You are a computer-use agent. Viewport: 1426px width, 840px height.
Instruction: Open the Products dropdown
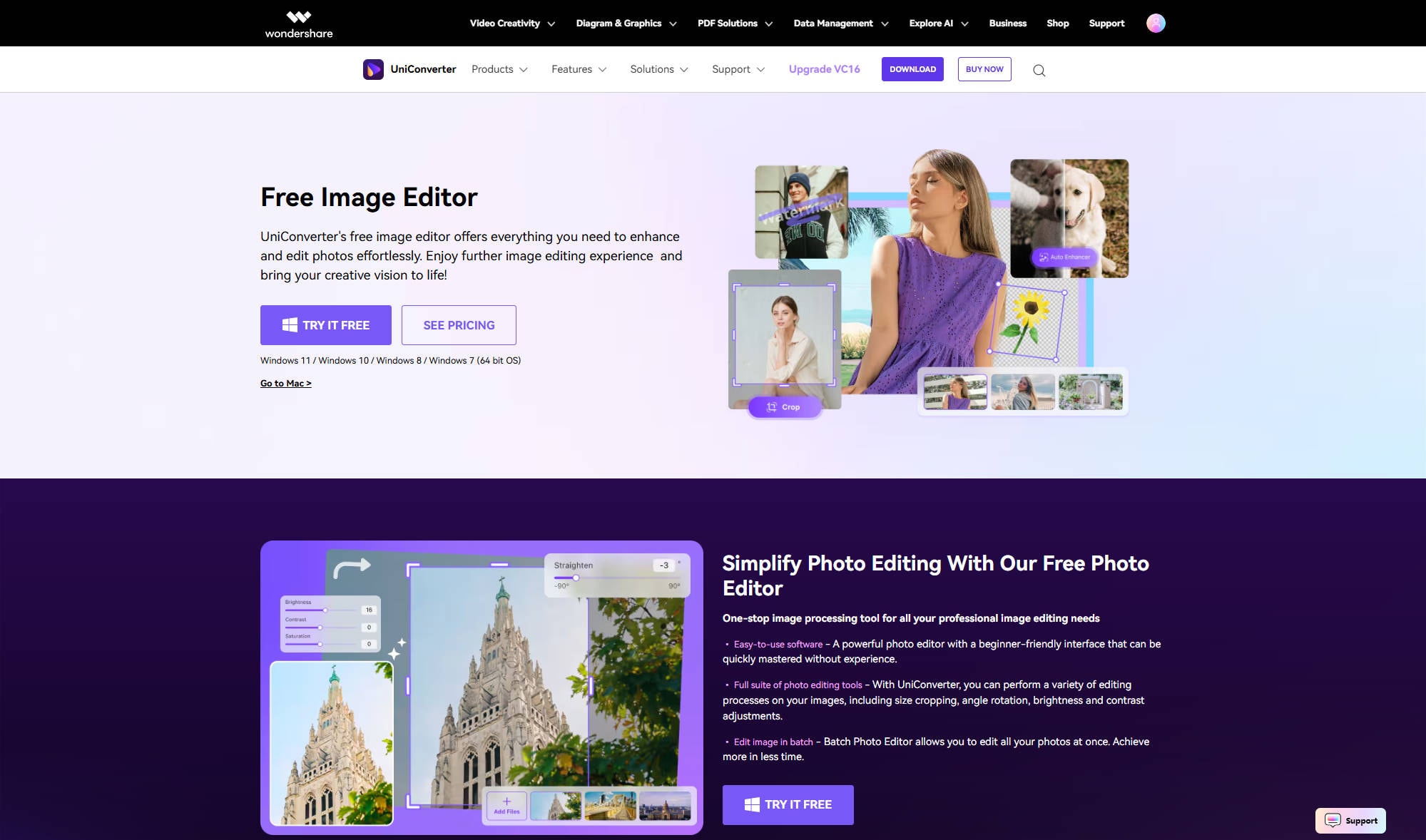[x=499, y=69]
